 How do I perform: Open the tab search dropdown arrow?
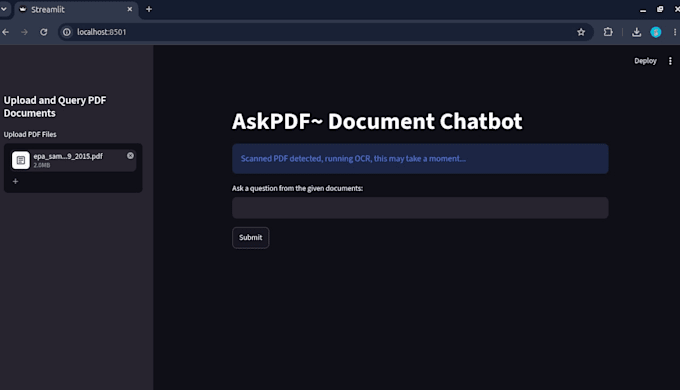[x=4, y=9]
